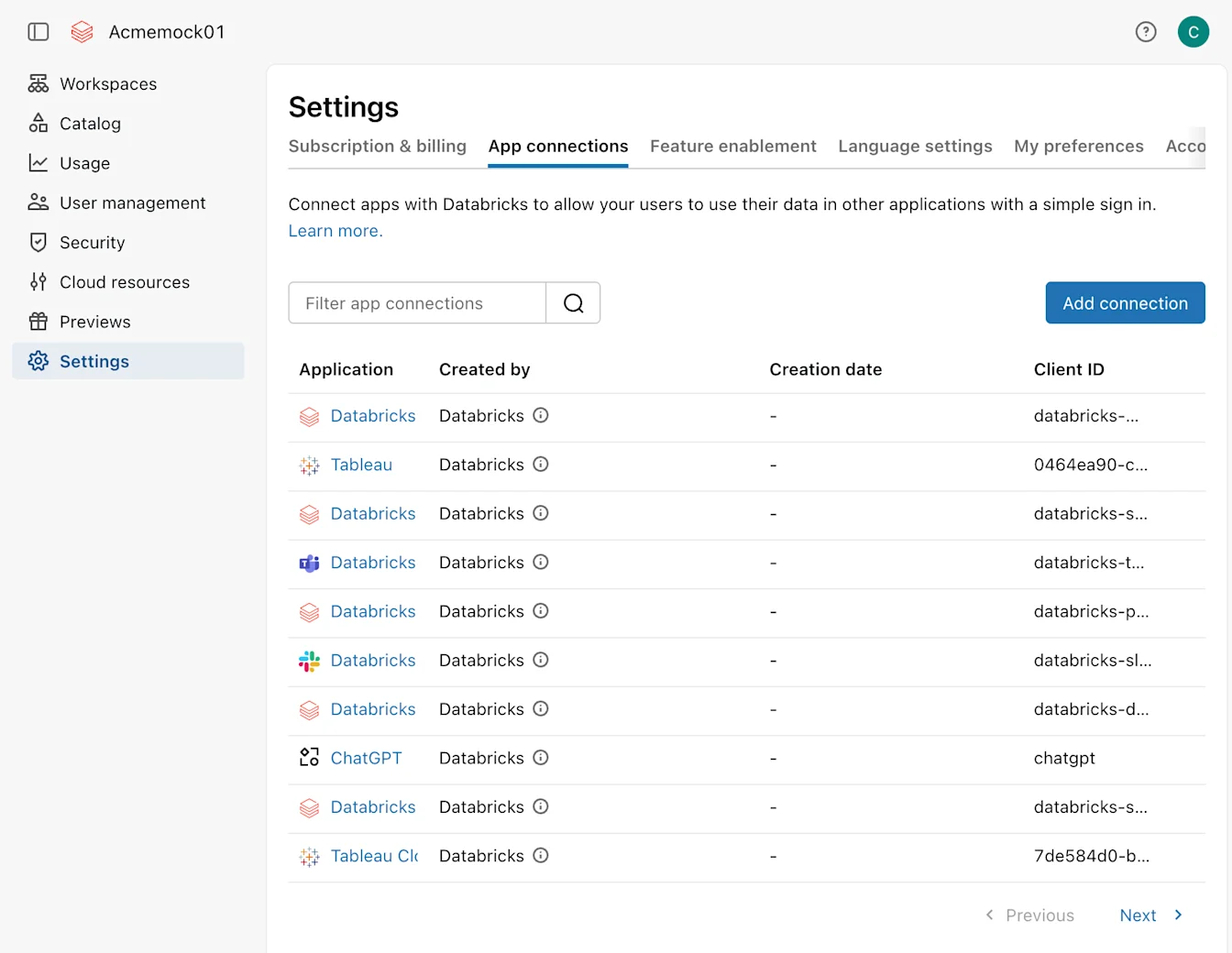Click info icon in the 7de584d0-b... row
The width and height of the screenshot is (1232, 953).
[541, 855]
